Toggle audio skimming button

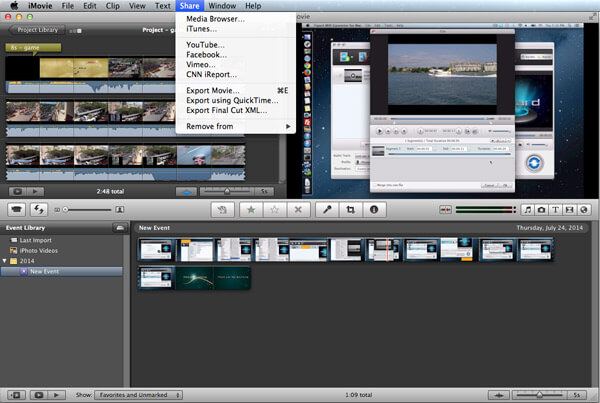pos(445,210)
